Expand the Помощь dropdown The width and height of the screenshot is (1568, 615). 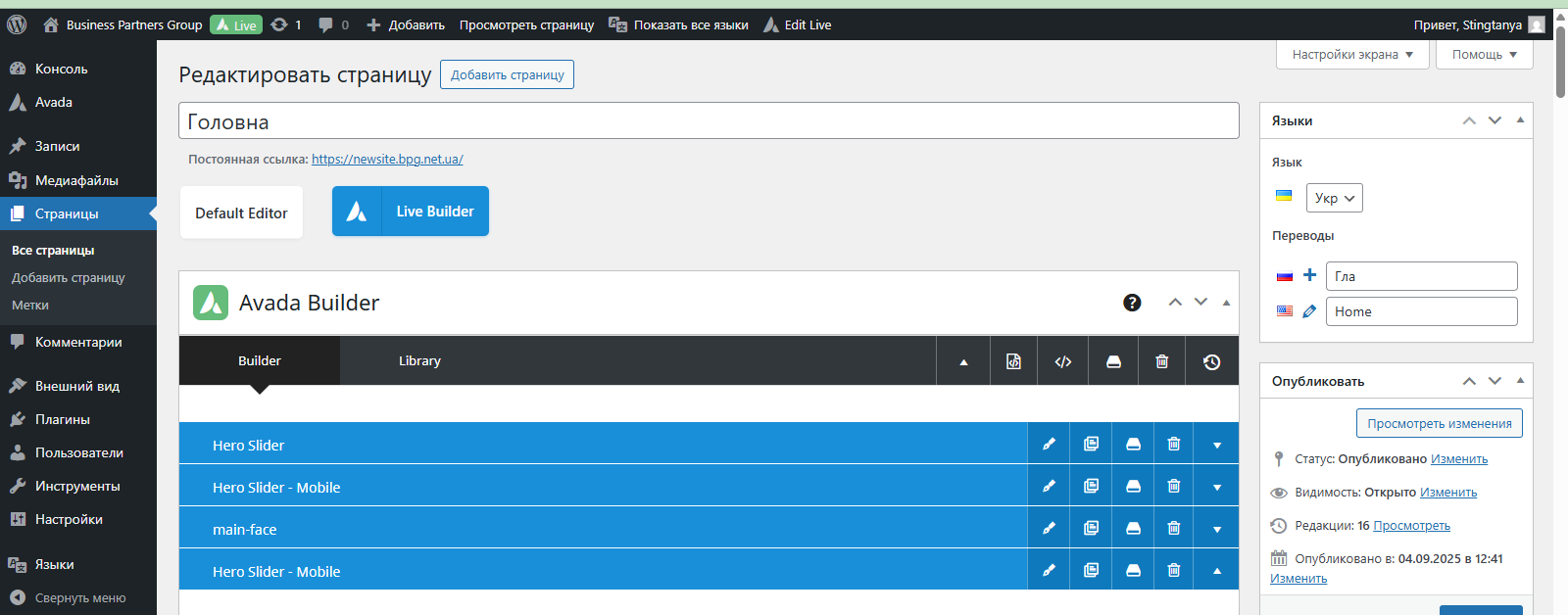(1485, 55)
